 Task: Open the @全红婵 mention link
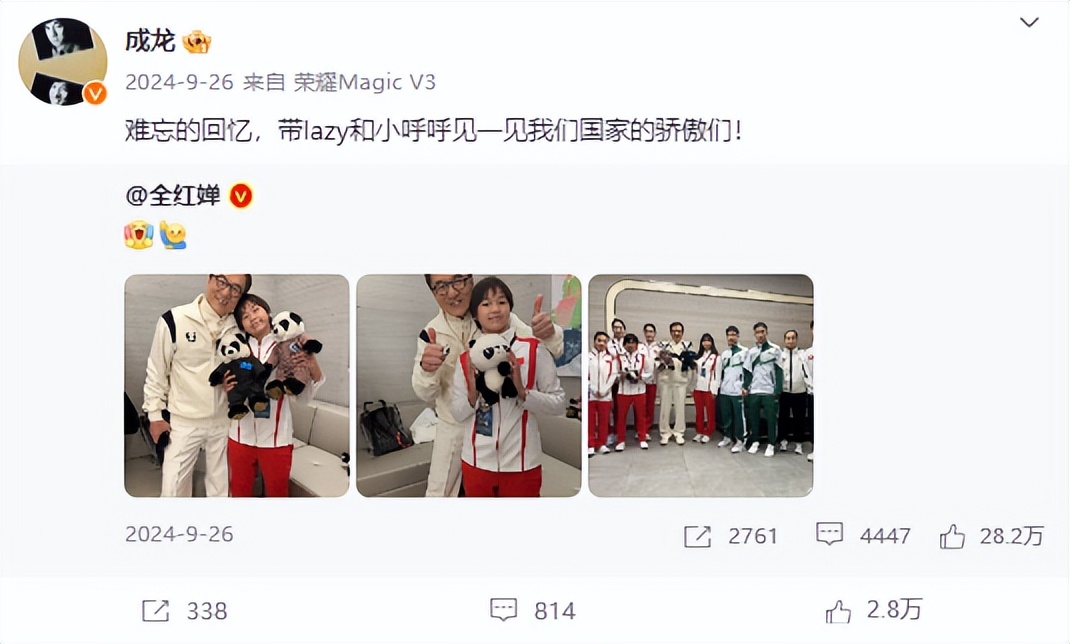coord(173,196)
